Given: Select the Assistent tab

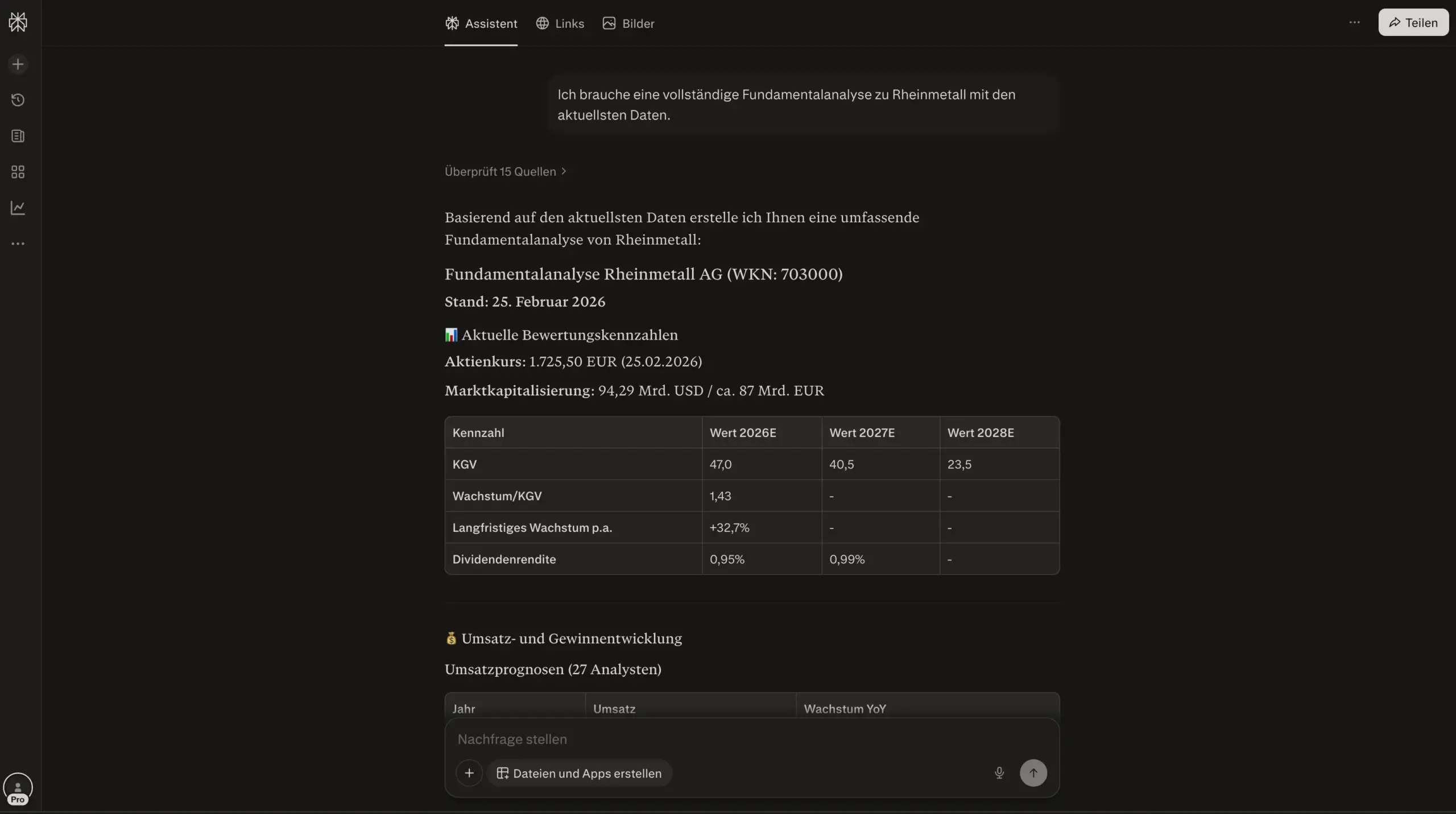Looking at the screenshot, I should (481, 23).
